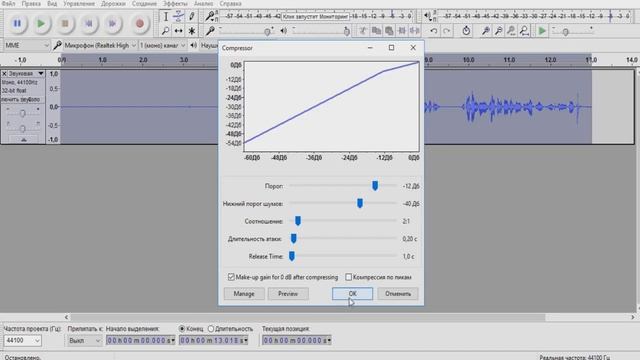Open the Правка menu

click(31, 4)
